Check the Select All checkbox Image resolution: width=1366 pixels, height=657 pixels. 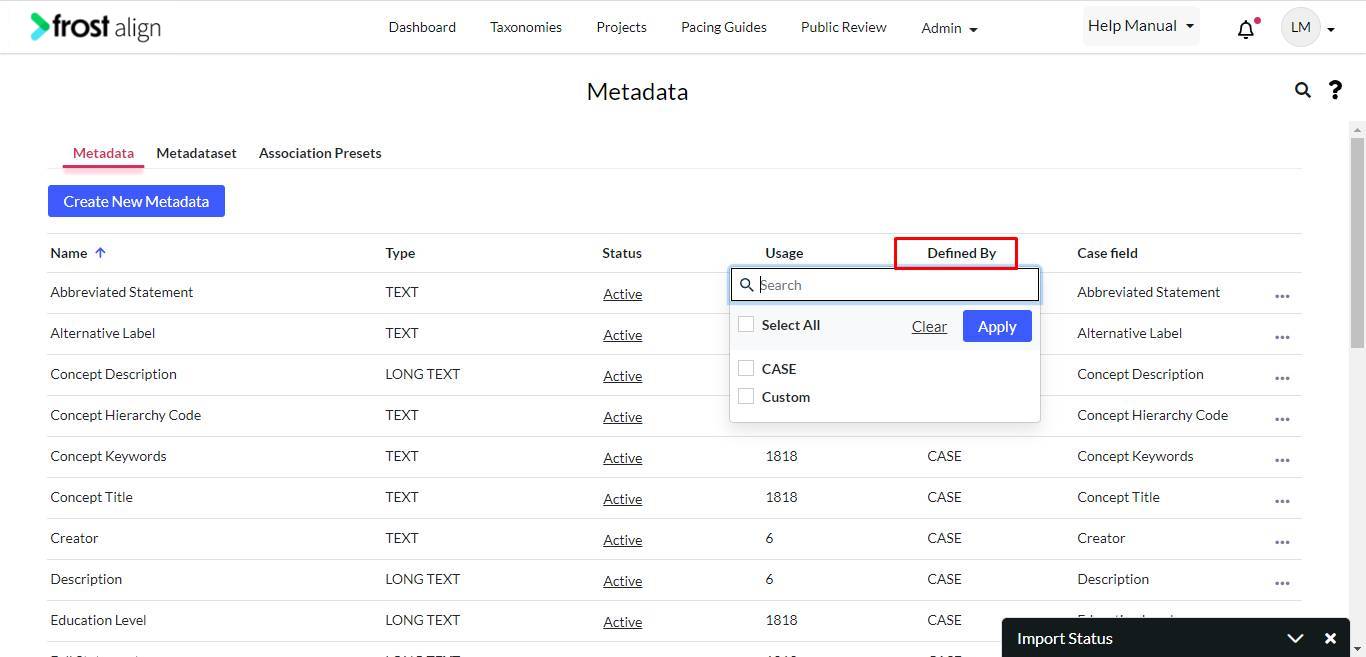(x=746, y=324)
